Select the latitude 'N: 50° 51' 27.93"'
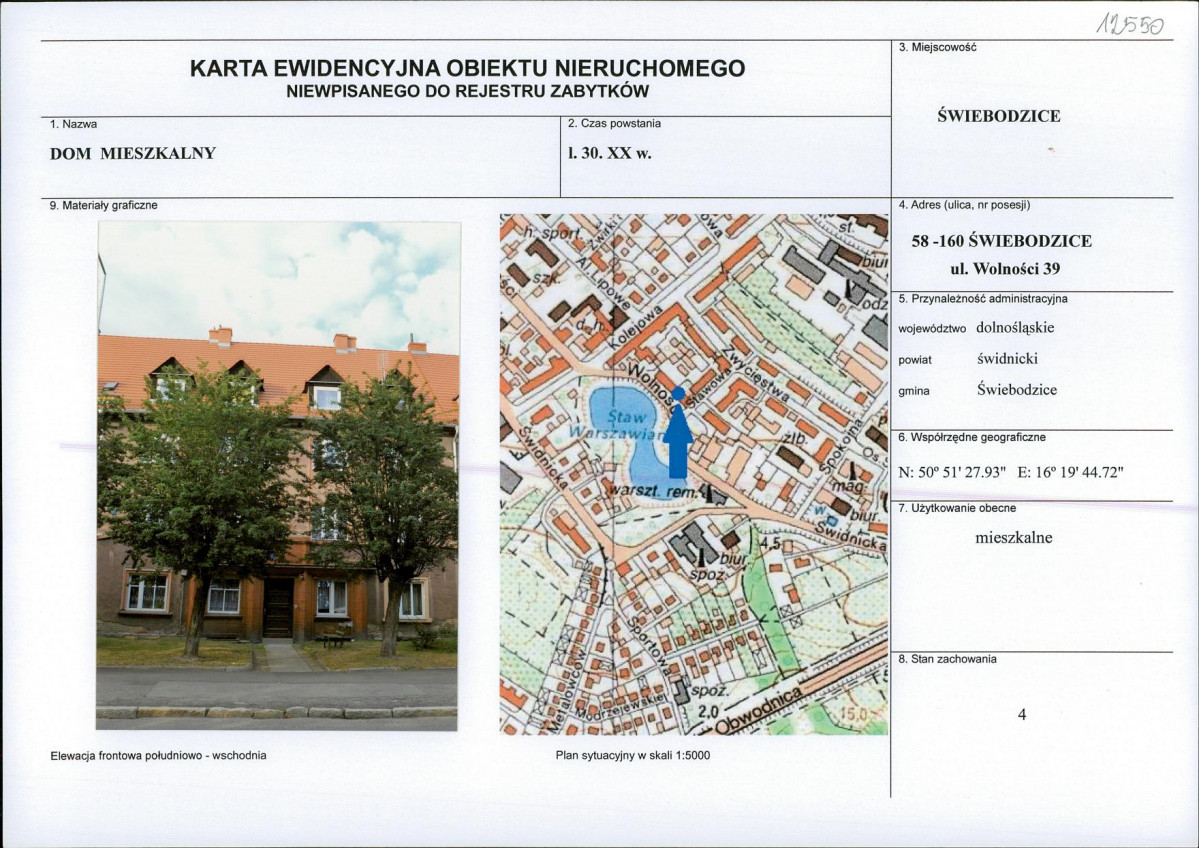The height and width of the screenshot is (848, 1199). point(952,473)
